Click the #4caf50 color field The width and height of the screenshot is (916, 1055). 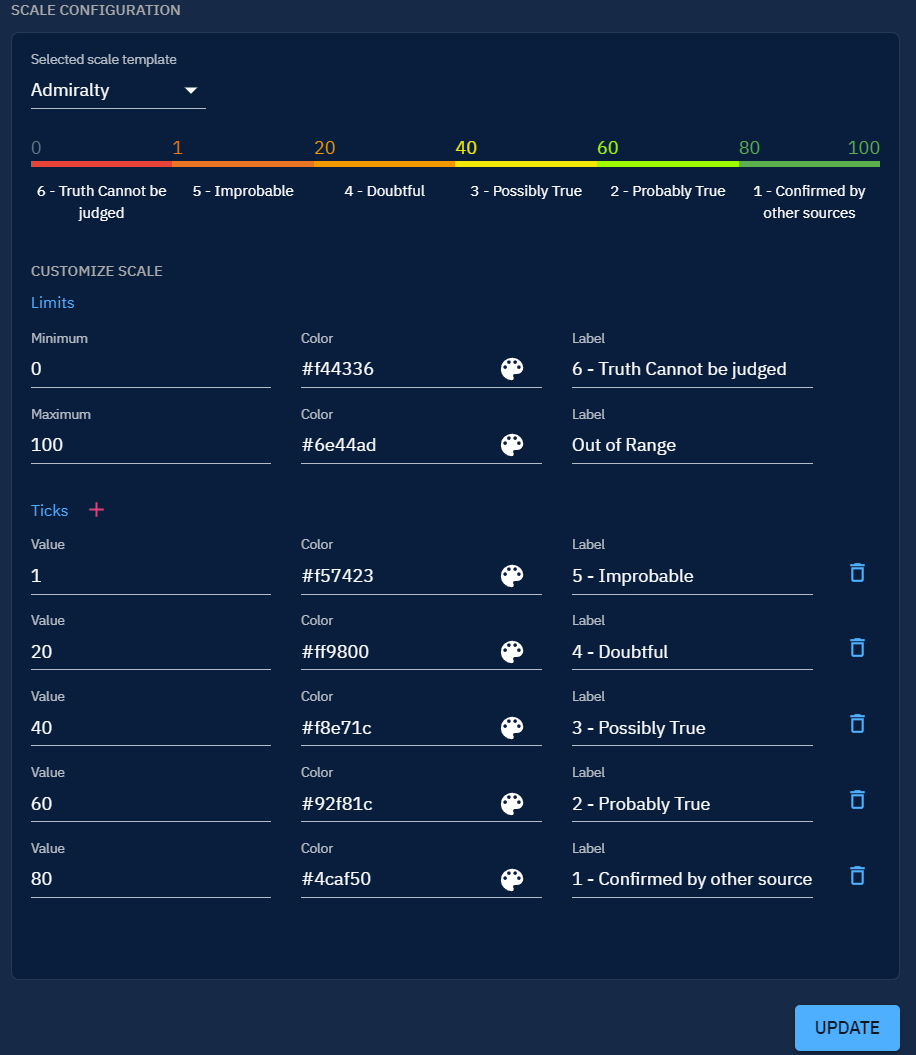click(x=396, y=880)
